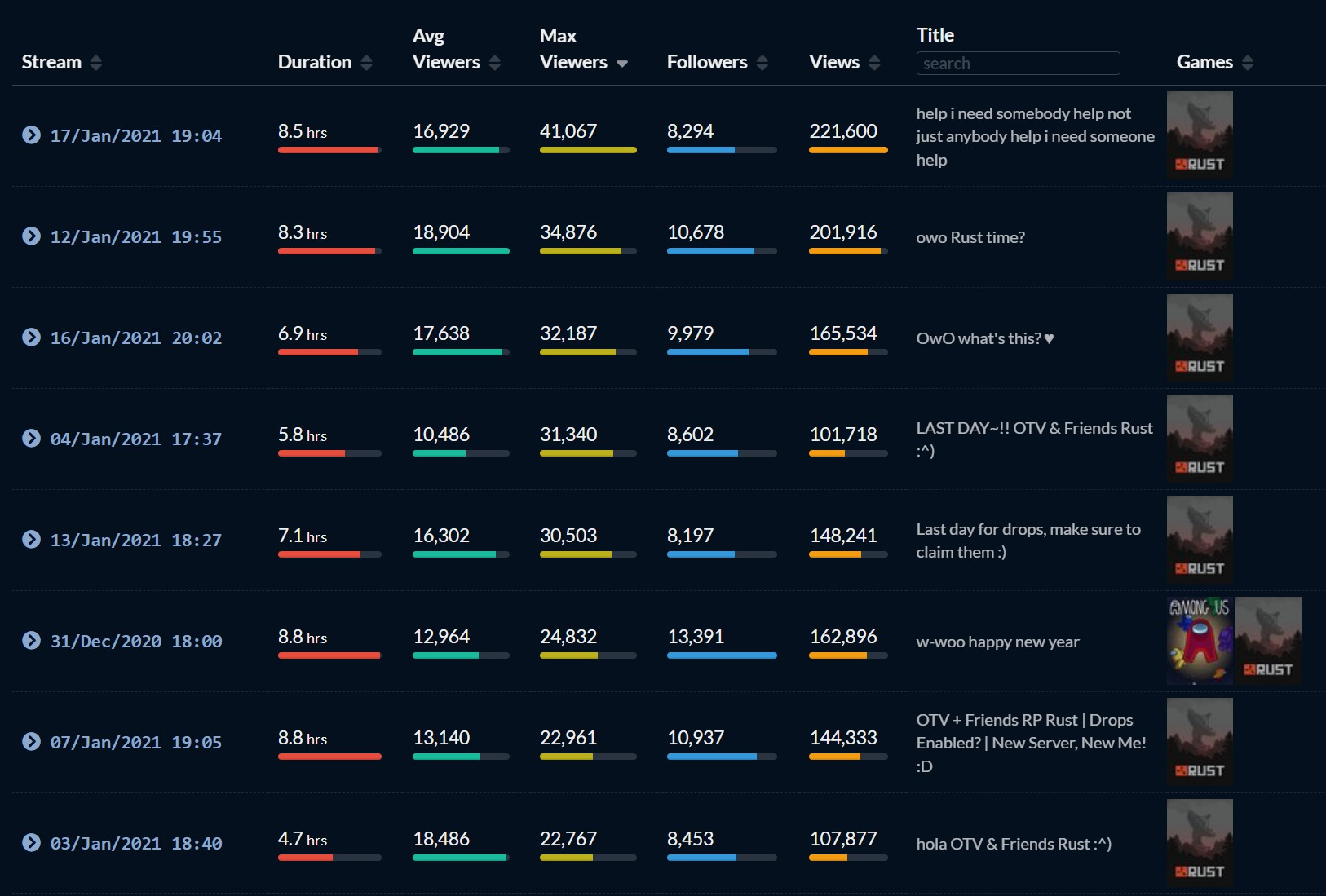Click the title 'hola OTV & Friends Rust'
This screenshot has height=896, width=1326.
[1014, 844]
